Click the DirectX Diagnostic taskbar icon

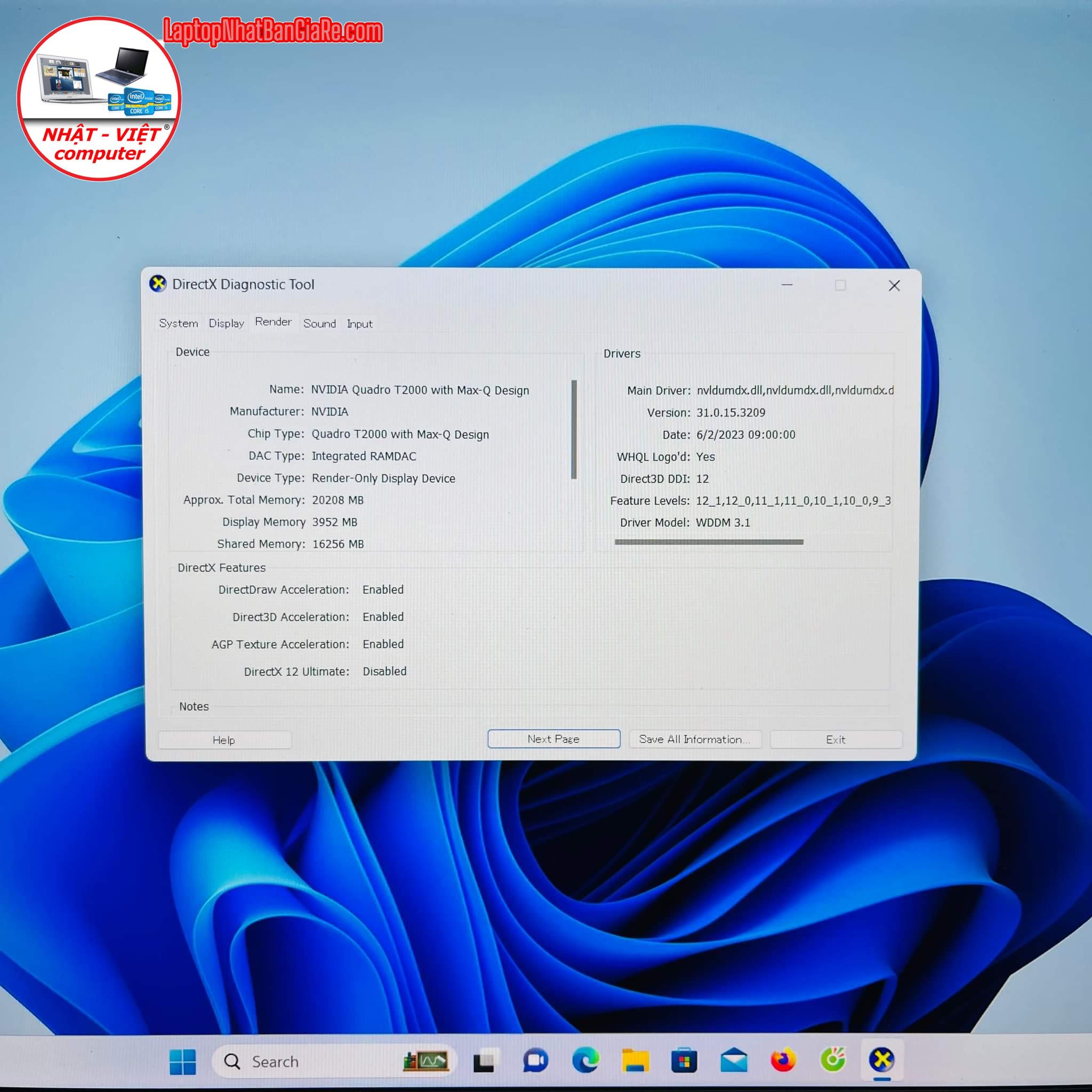pos(882,1061)
